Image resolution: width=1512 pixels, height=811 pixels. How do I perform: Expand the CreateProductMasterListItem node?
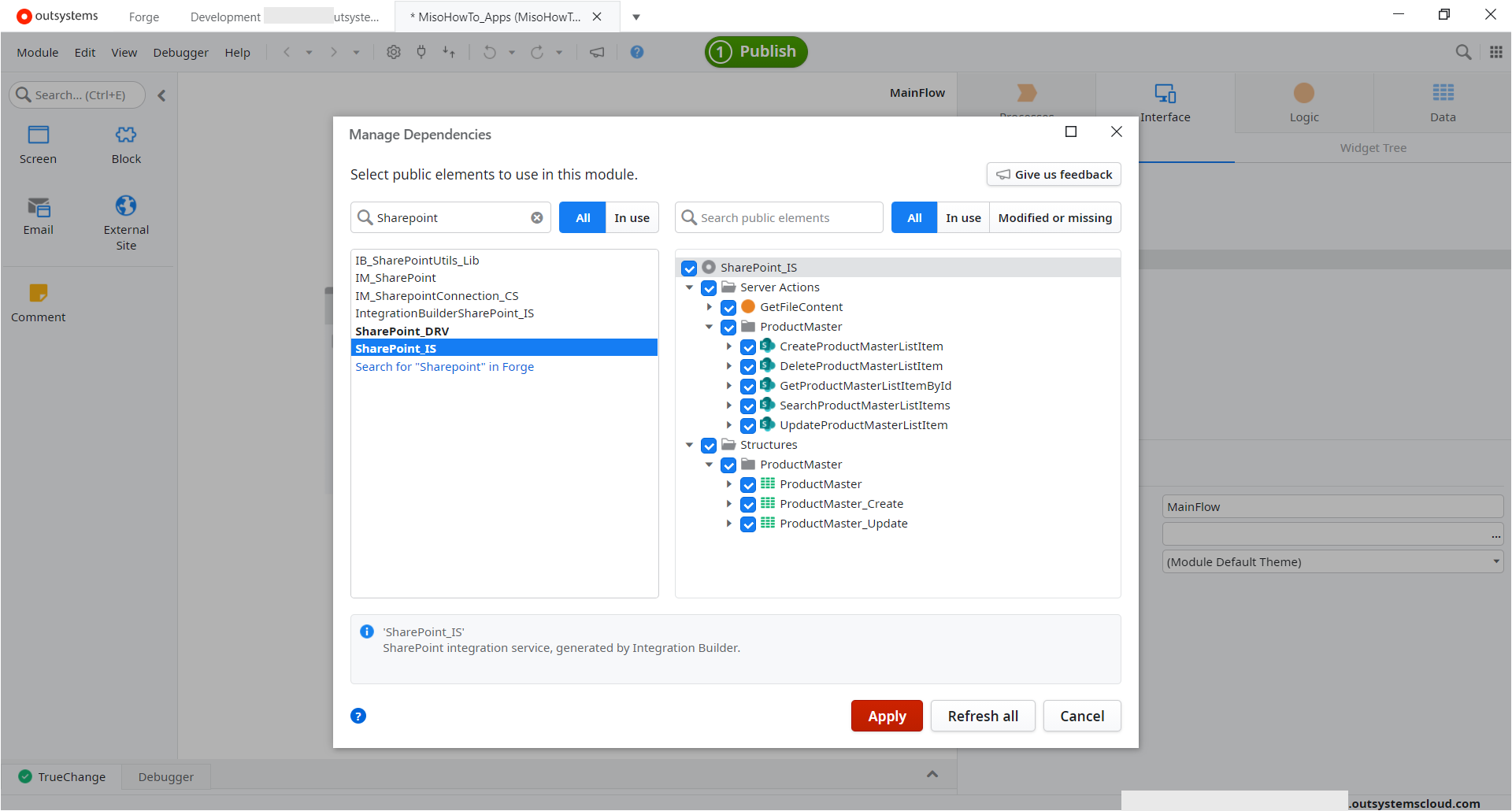click(x=729, y=346)
